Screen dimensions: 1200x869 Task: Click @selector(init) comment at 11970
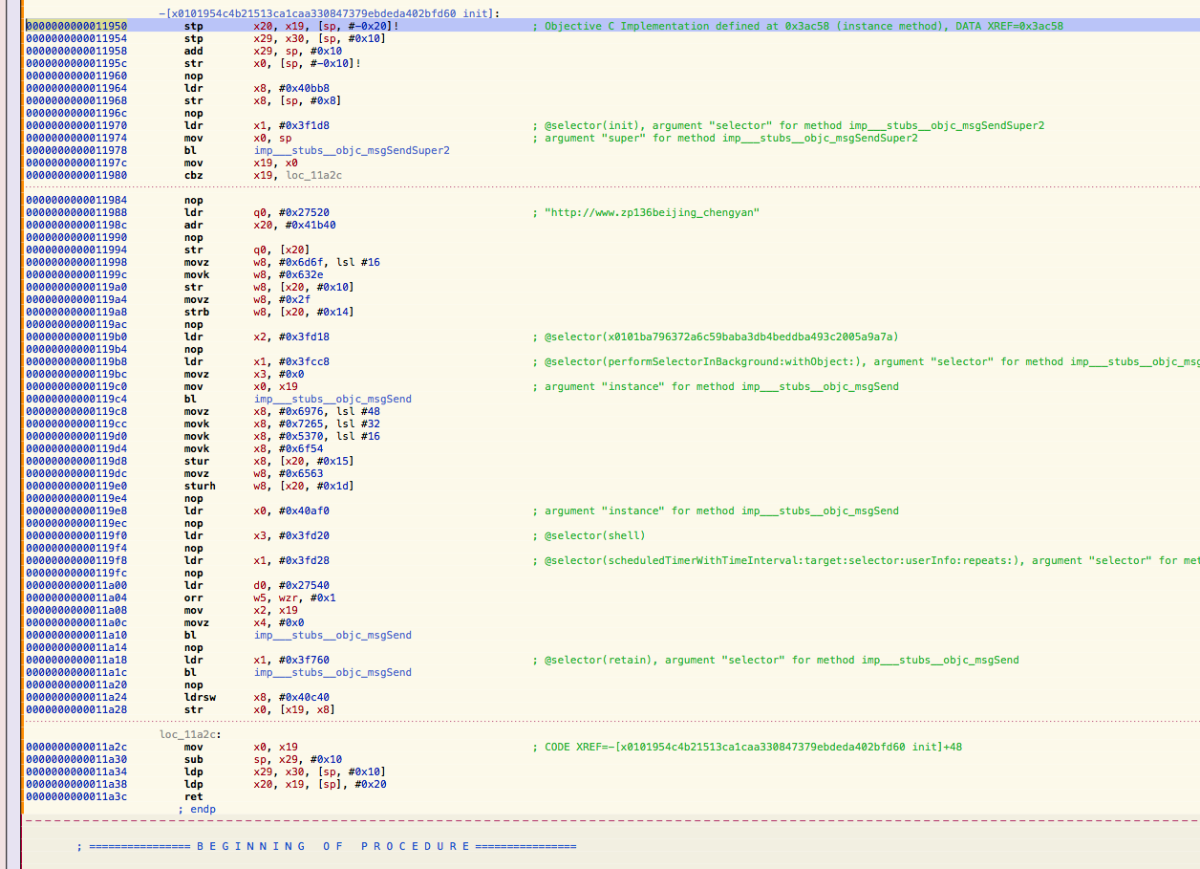[789, 125]
